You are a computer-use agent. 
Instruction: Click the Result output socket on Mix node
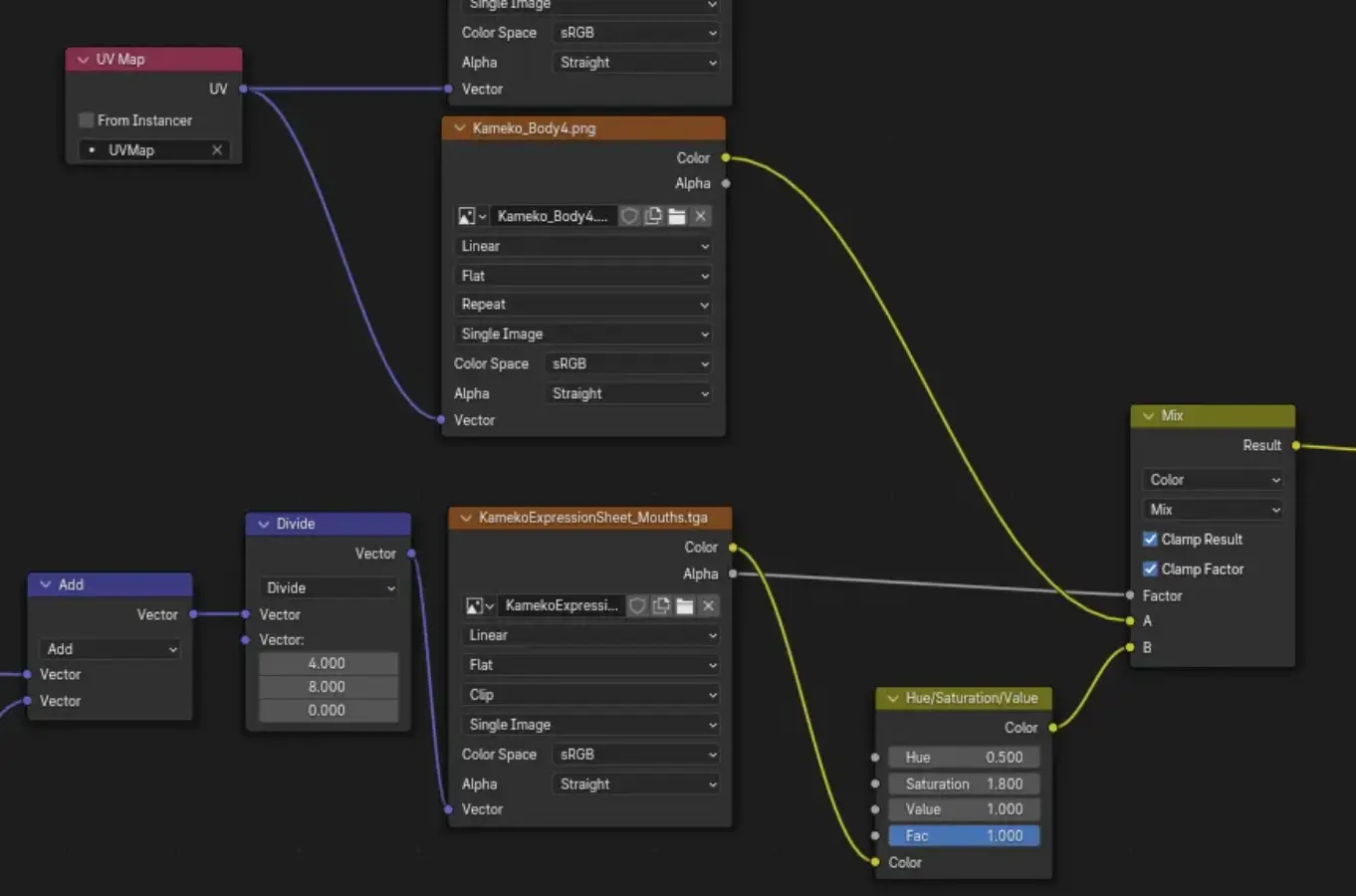[1296, 446]
